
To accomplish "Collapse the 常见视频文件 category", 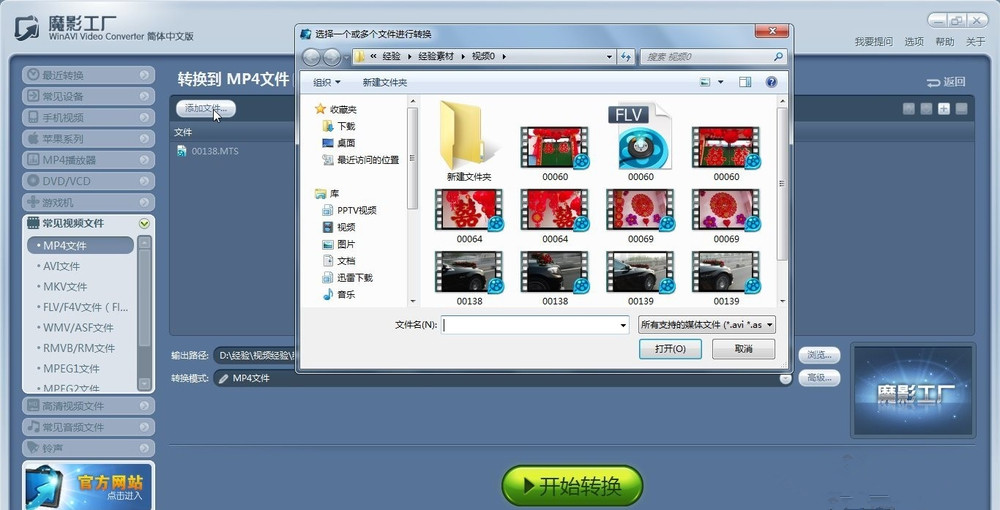I will pyautogui.click(x=144, y=224).
